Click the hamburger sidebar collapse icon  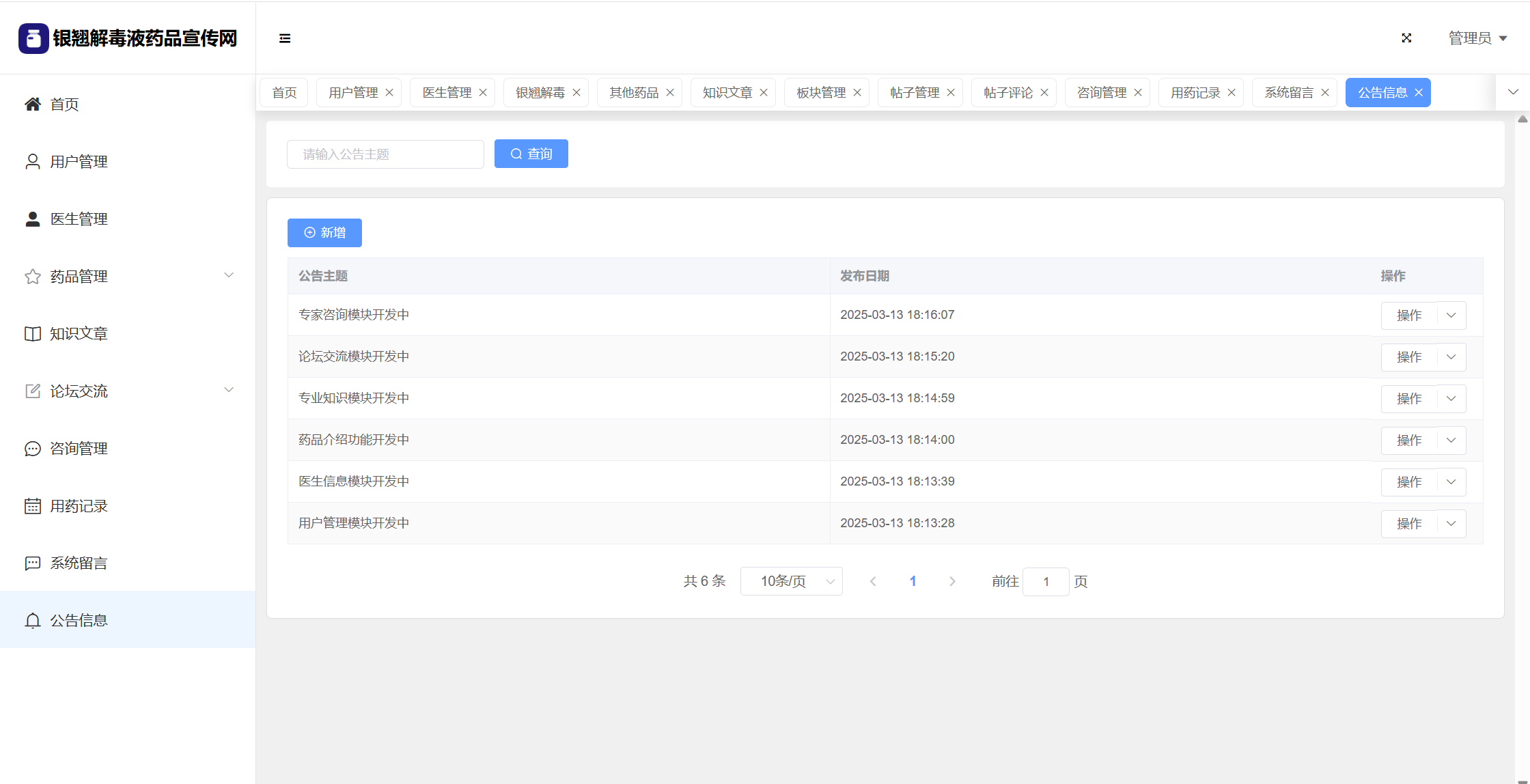click(x=285, y=38)
